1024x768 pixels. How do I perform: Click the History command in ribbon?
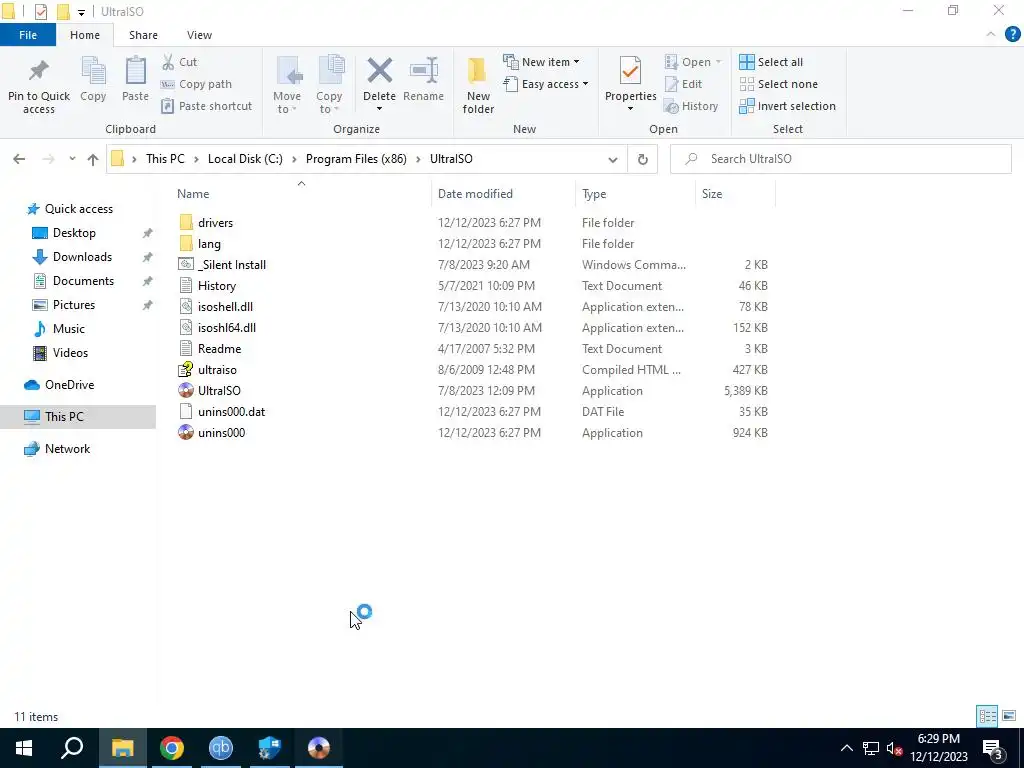691,106
